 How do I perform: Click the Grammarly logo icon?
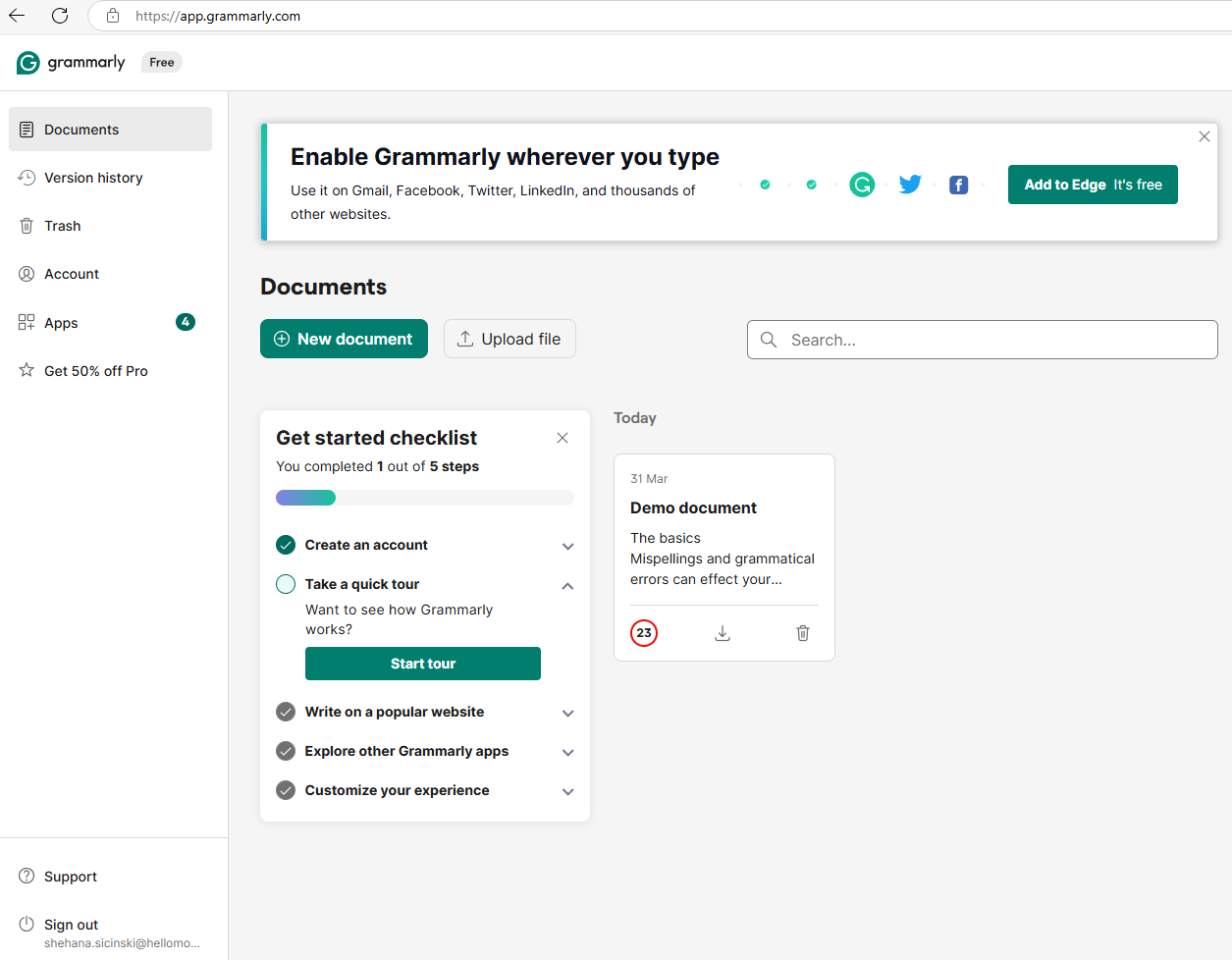[28, 63]
